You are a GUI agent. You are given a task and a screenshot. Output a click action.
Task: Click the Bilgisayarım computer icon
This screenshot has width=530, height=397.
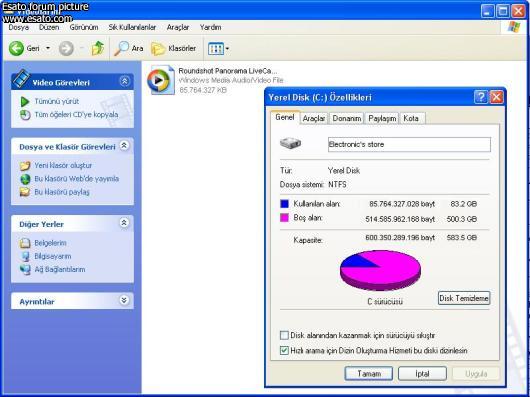pos(25,256)
